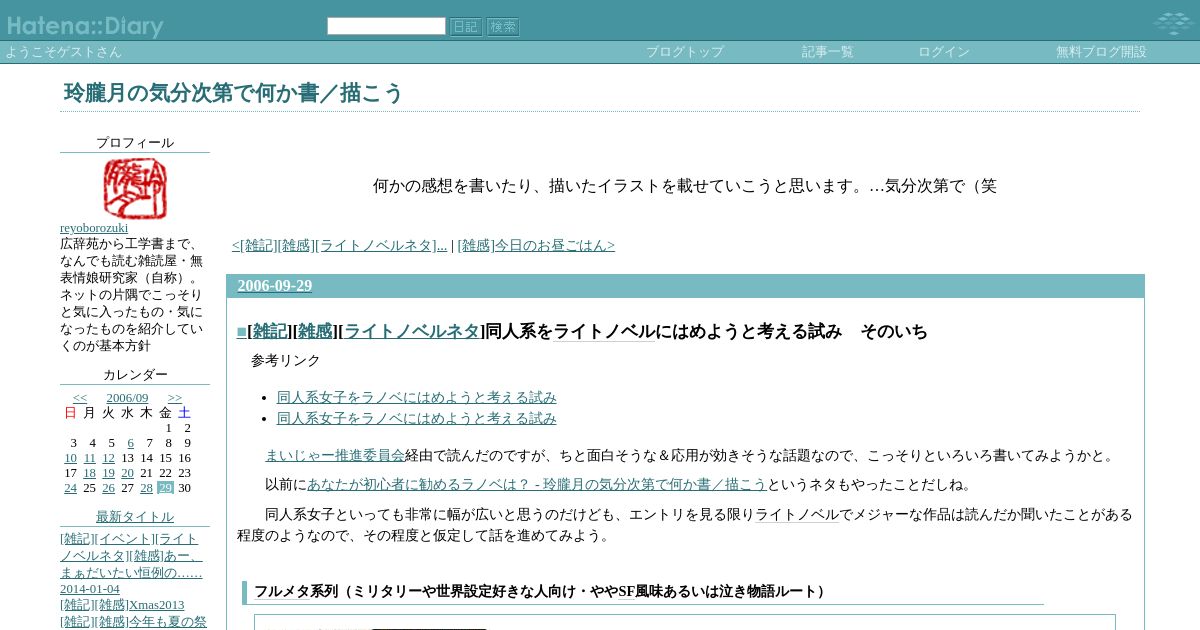Open the second 同人系女子をラノベにはめようと考える試み link
1200x630 pixels.
tap(417, 419)
